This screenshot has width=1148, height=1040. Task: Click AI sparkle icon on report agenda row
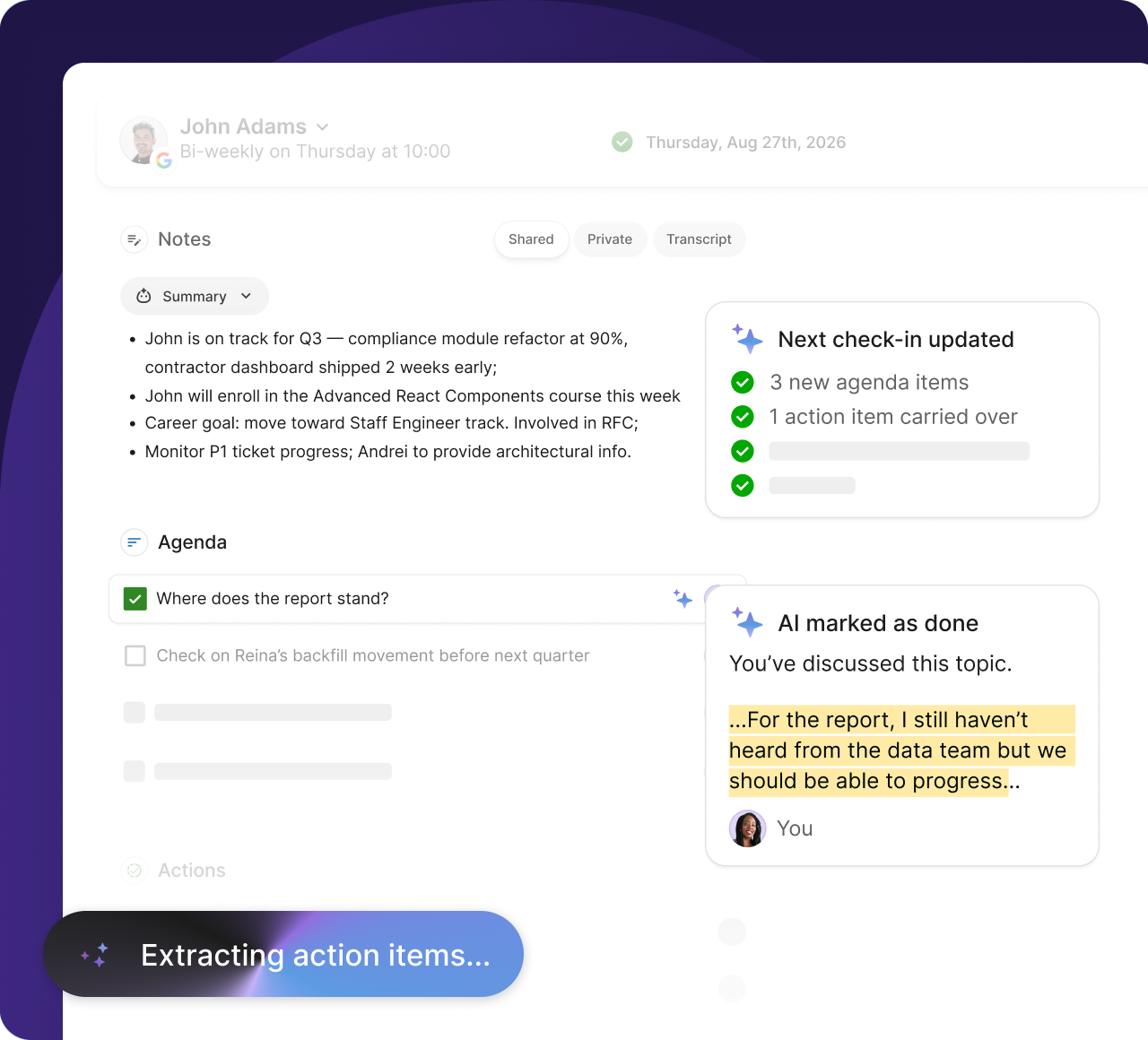click(x=683, y=598)
